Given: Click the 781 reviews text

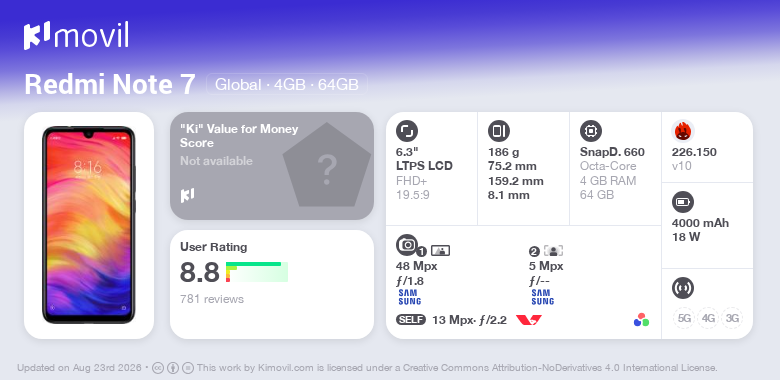Looking at the screenshot, I should [212, 299].
